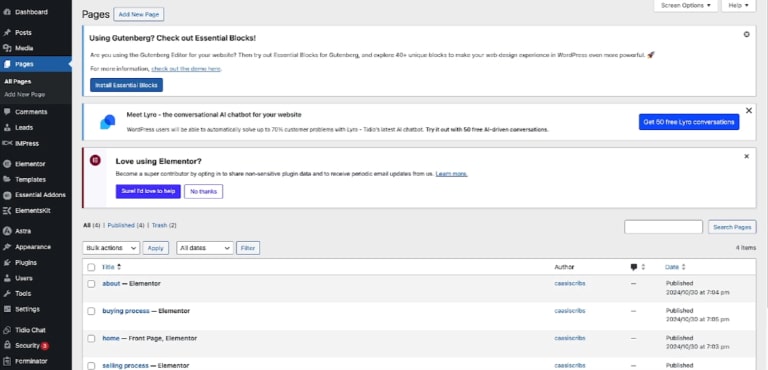Sort pages by Title column

coord(112,267)
